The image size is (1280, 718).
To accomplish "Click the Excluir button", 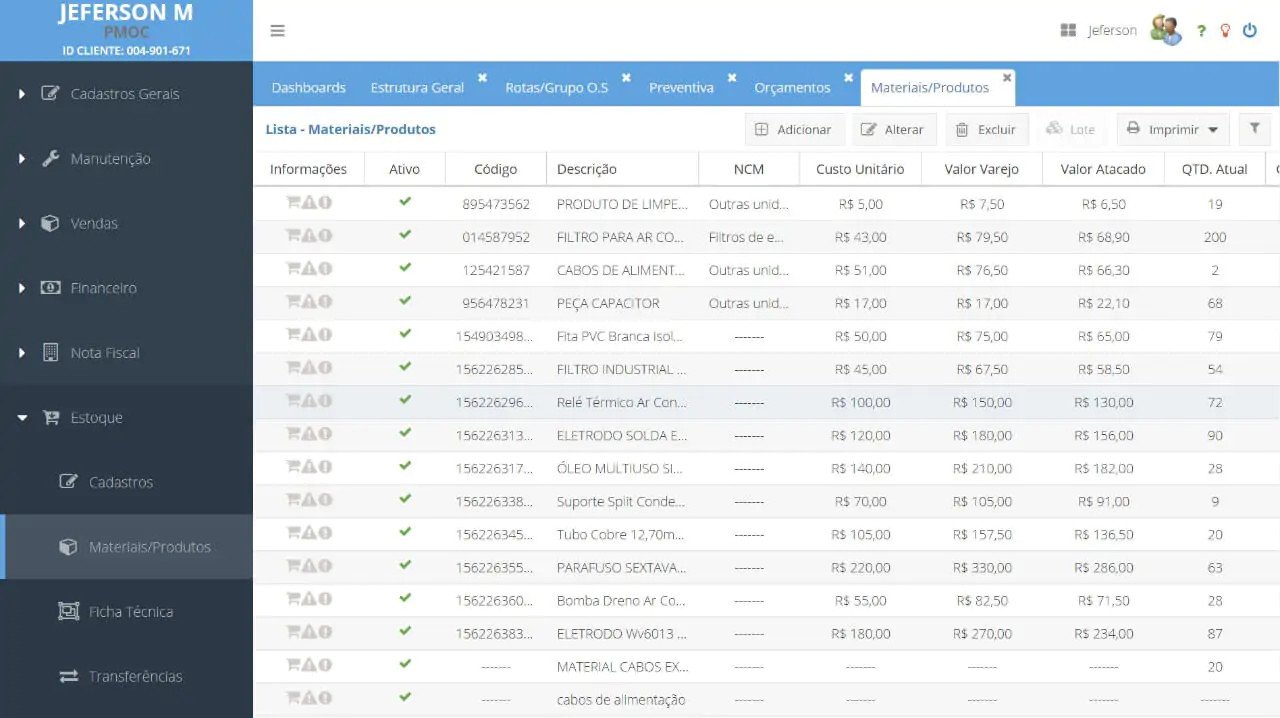I will pos(986,129).
